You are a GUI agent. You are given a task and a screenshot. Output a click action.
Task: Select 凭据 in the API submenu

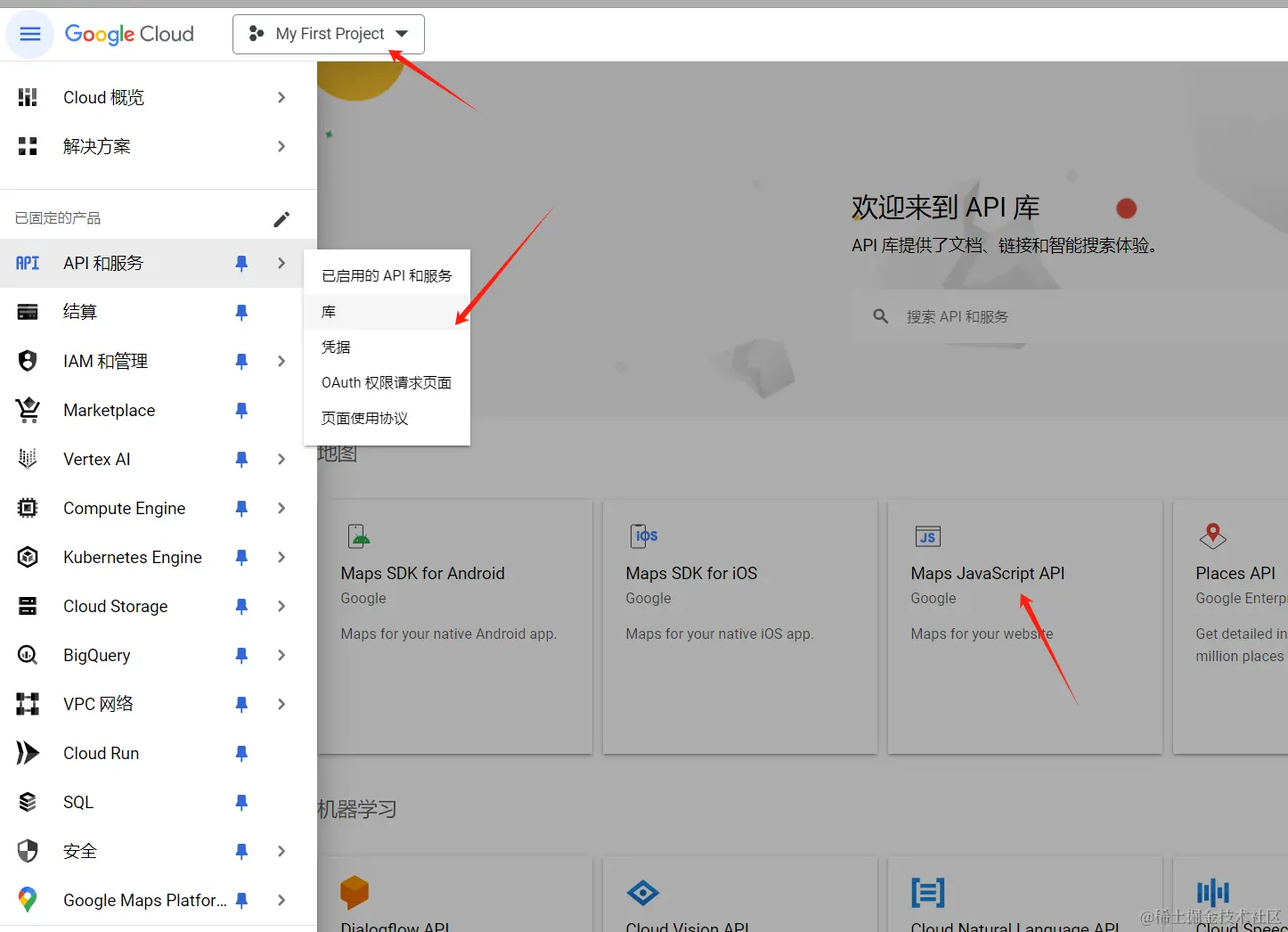point(387,347)
